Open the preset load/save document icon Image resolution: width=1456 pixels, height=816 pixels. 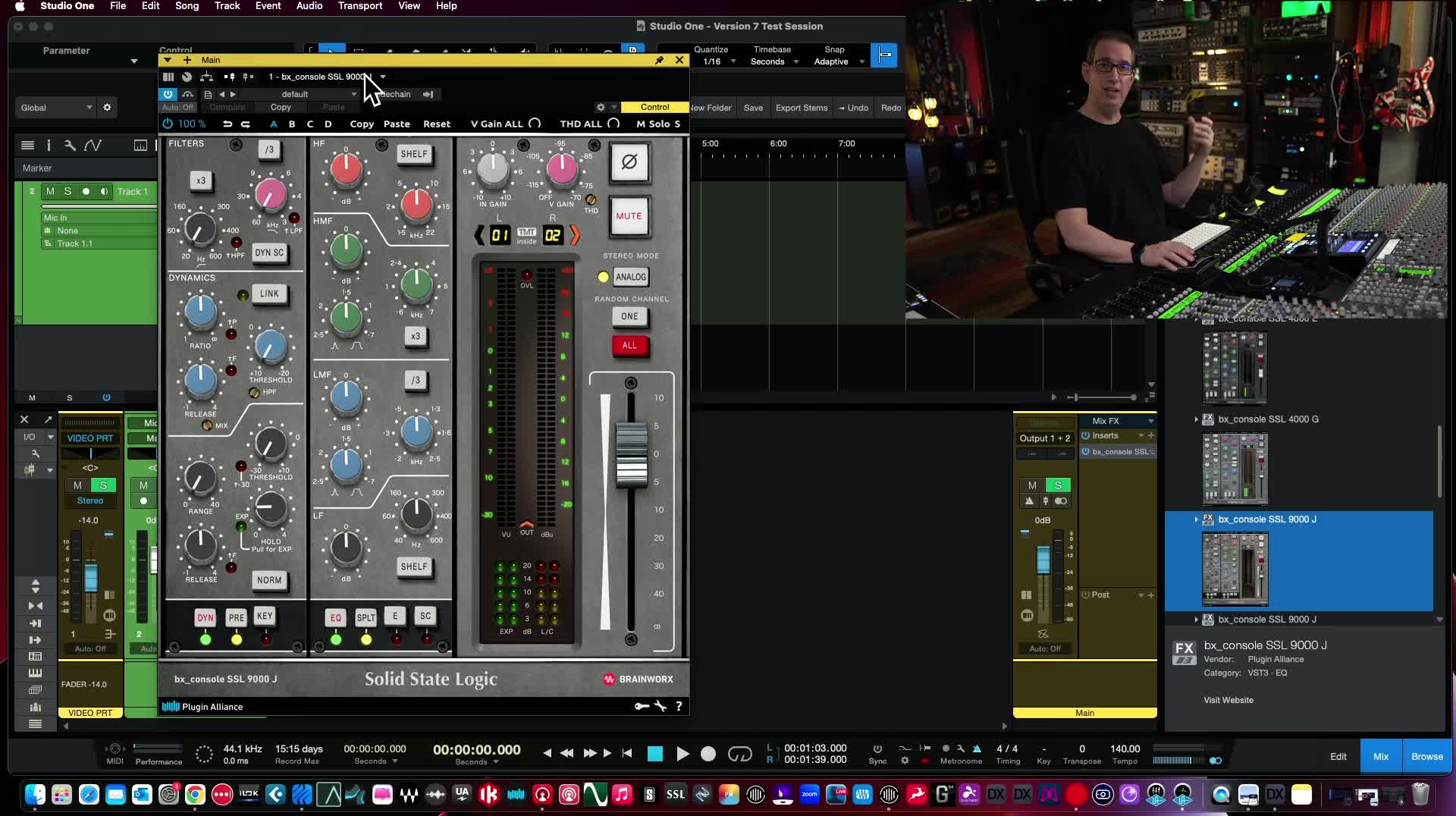click(208, 94)
